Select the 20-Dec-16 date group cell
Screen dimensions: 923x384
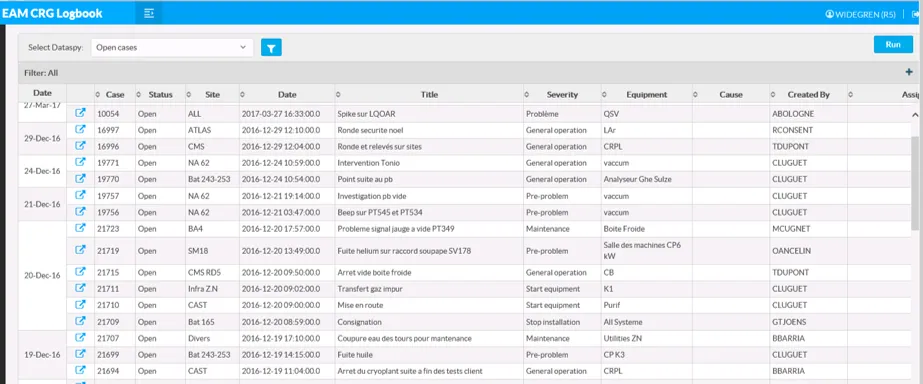[42, 276]
